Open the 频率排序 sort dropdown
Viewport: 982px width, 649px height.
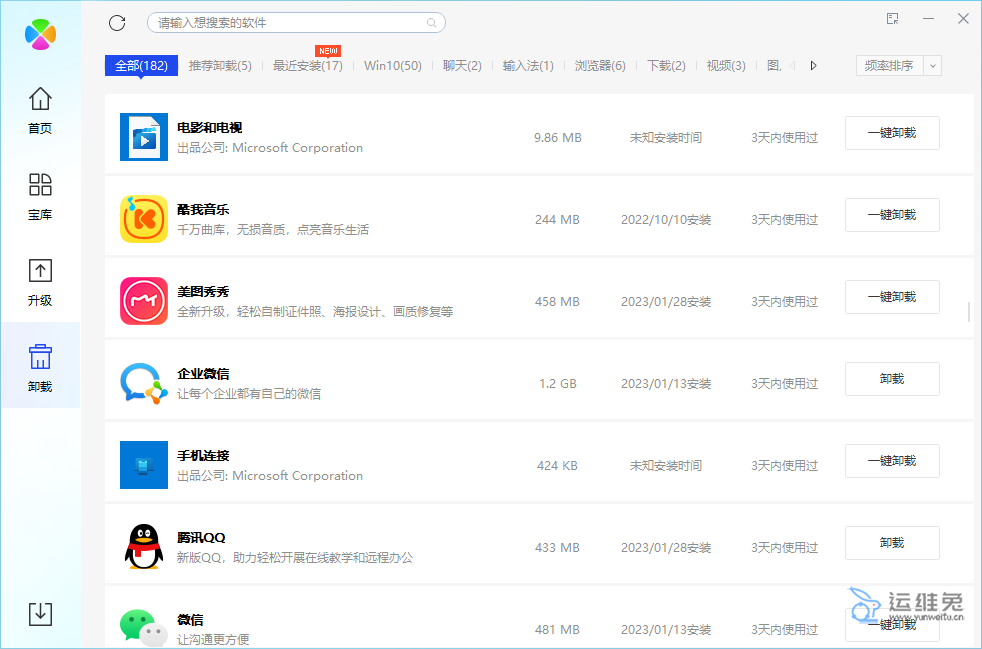point(889,66)
